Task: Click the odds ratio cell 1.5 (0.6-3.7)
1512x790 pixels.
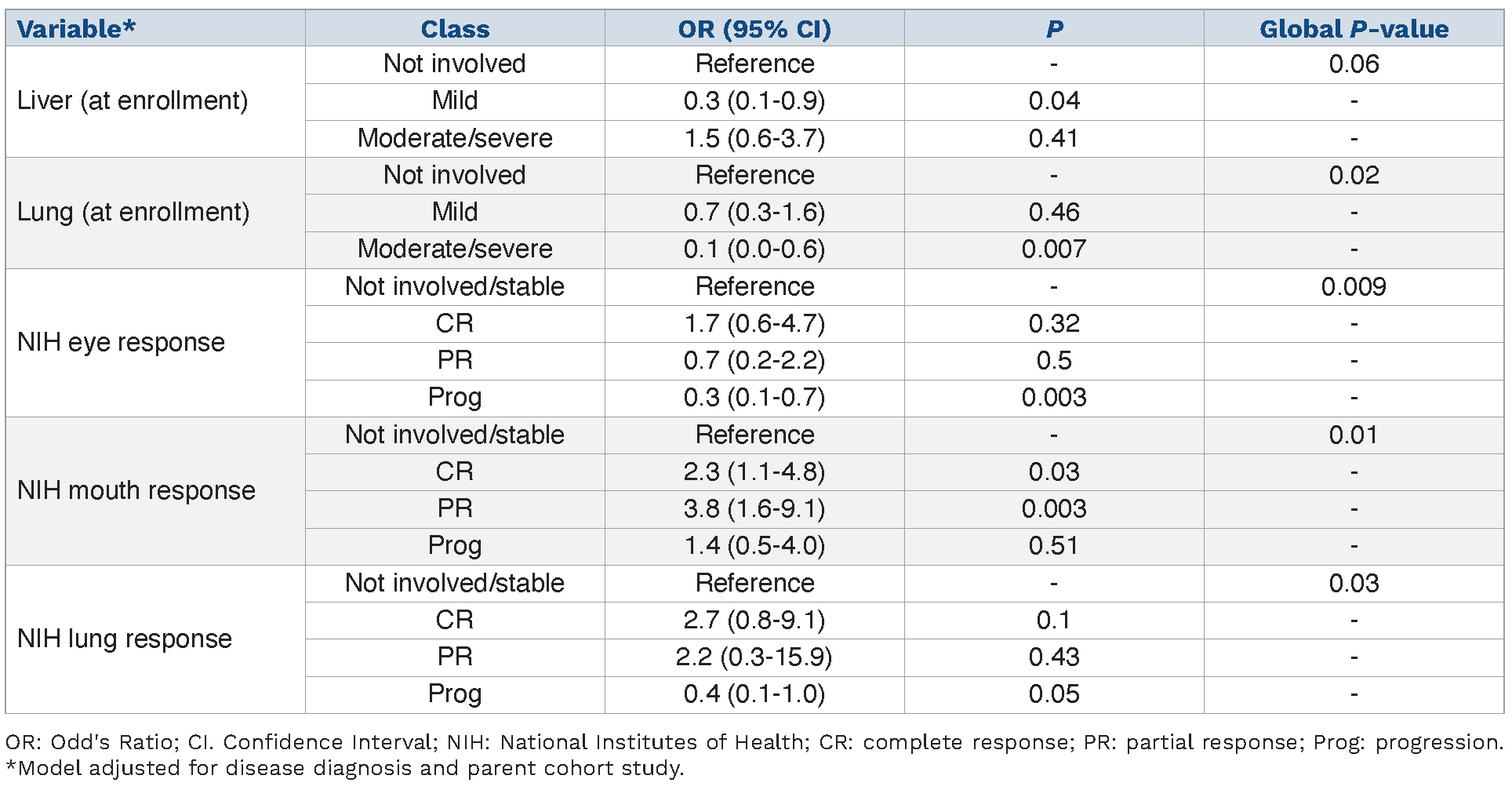Action: [754, 139]
